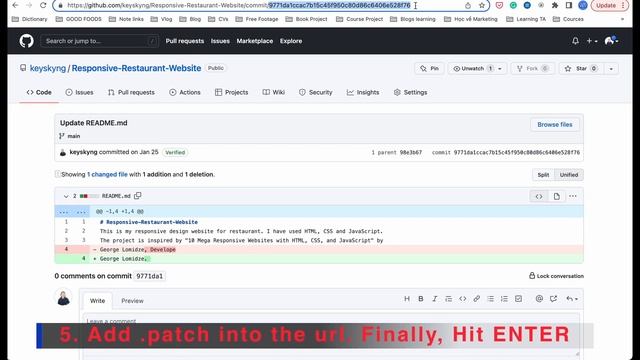The width and height of the screenshot is (640, 360).
Task: Switch to the Code tab
Action: point(39,92)
